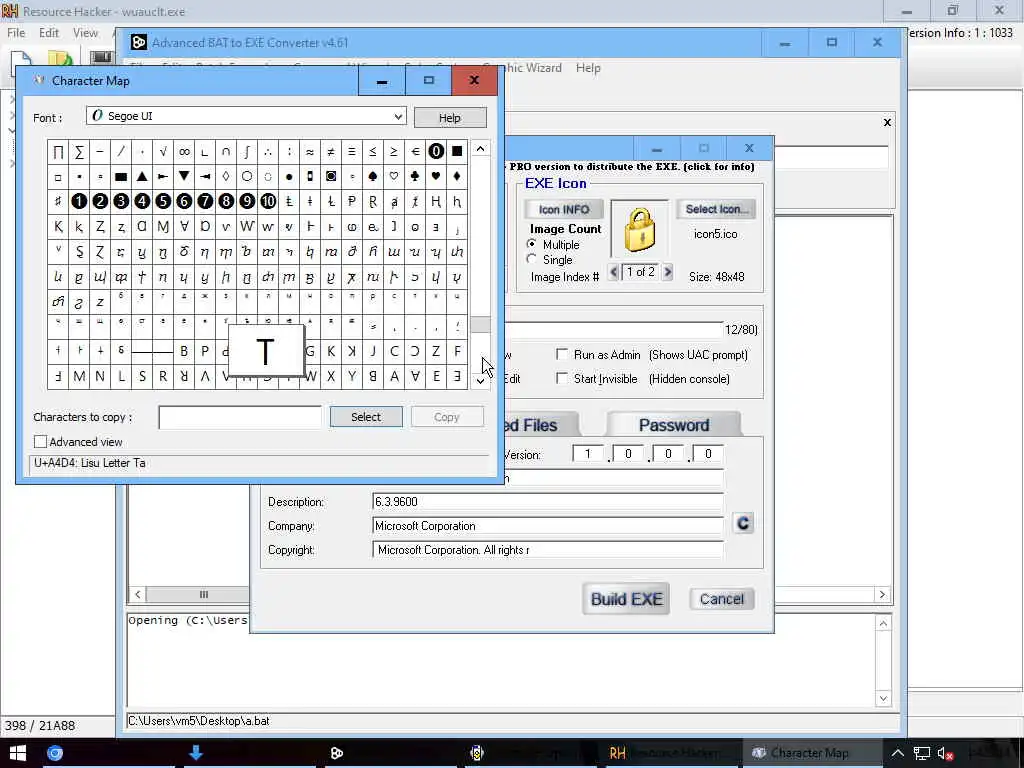Click the Cancel button
This screenshot has width=1024, height=768.
point(722,599)
